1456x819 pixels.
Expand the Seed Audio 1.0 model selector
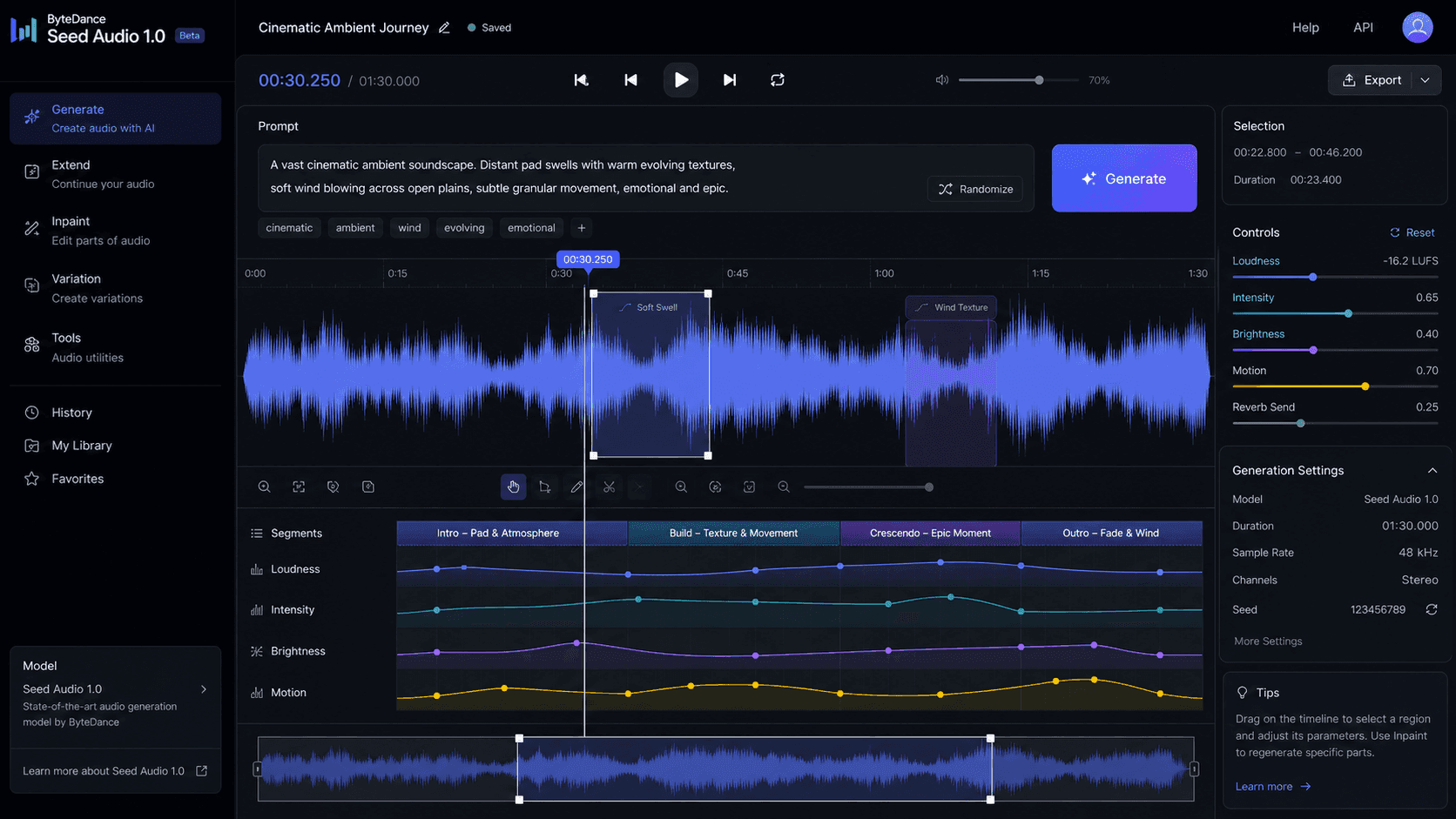click(x=204, y=689)
